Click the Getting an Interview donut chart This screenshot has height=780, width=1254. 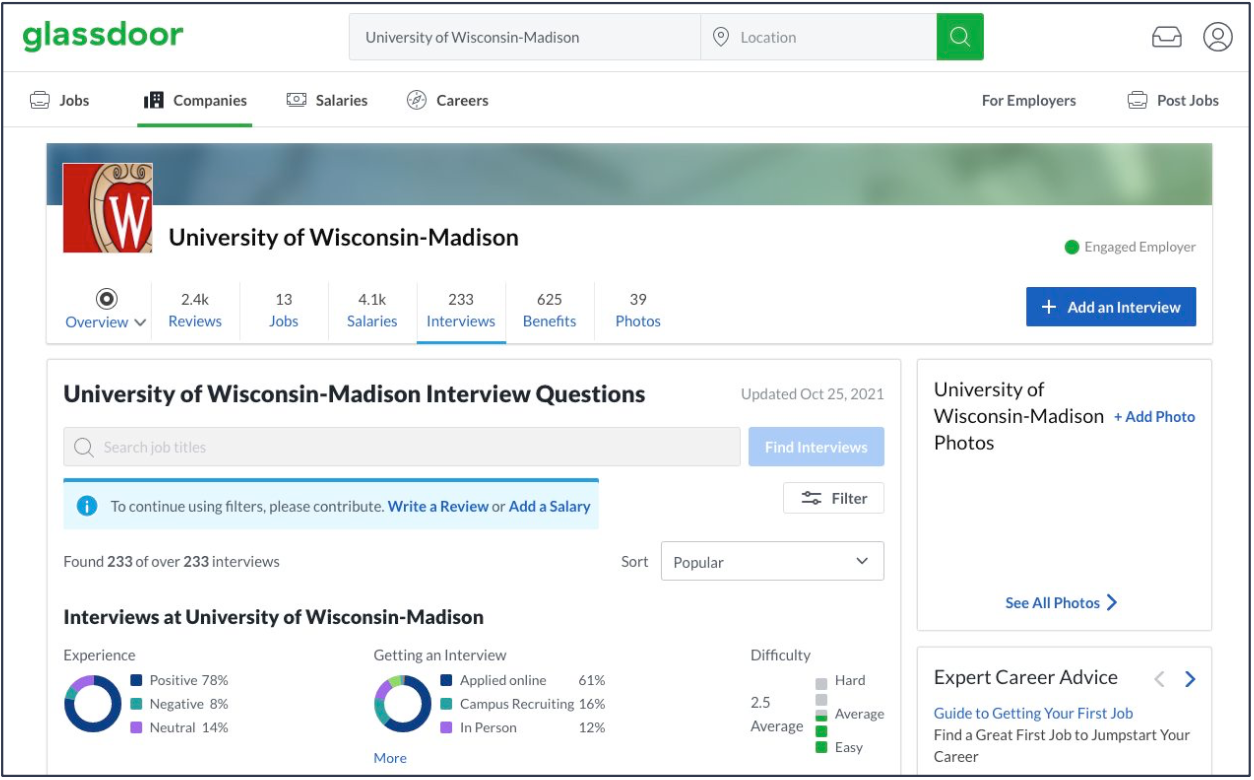(403, 704)
